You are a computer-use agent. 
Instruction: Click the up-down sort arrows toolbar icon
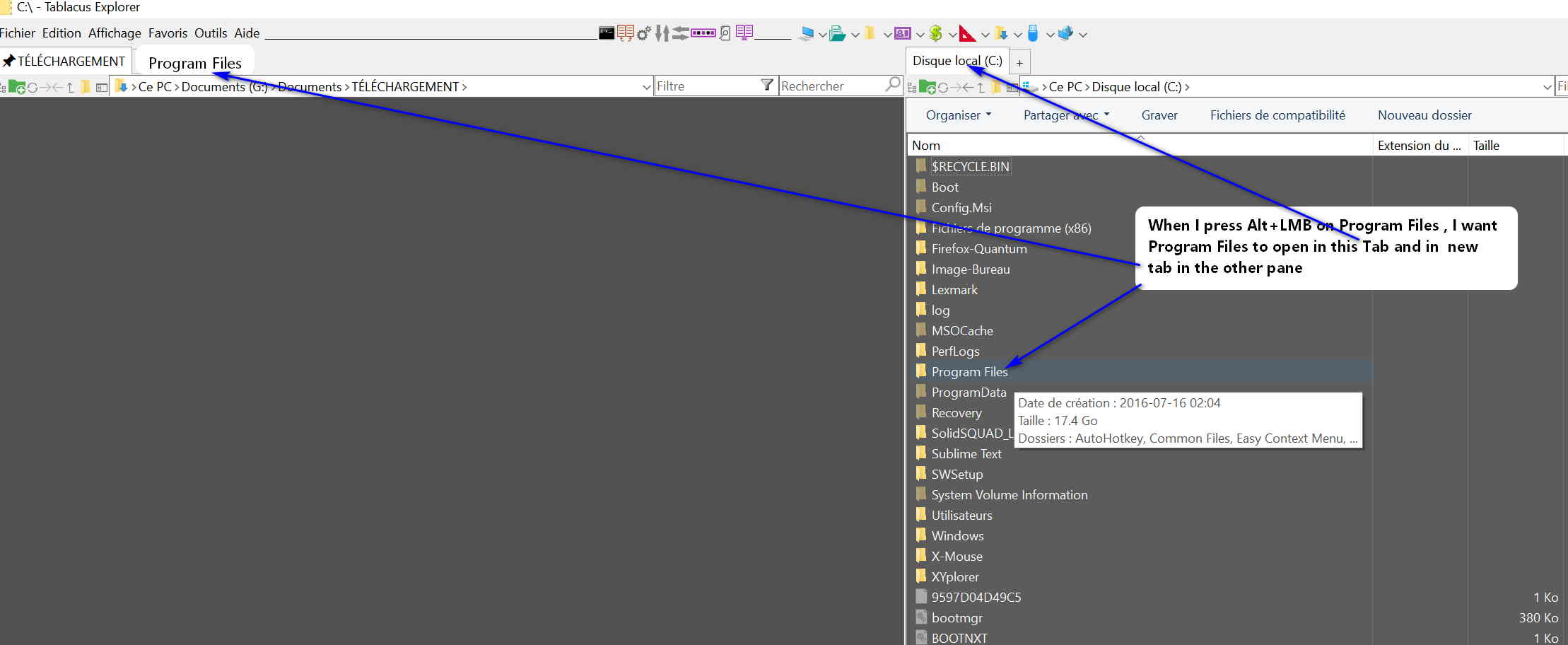(x=662, y=33)
